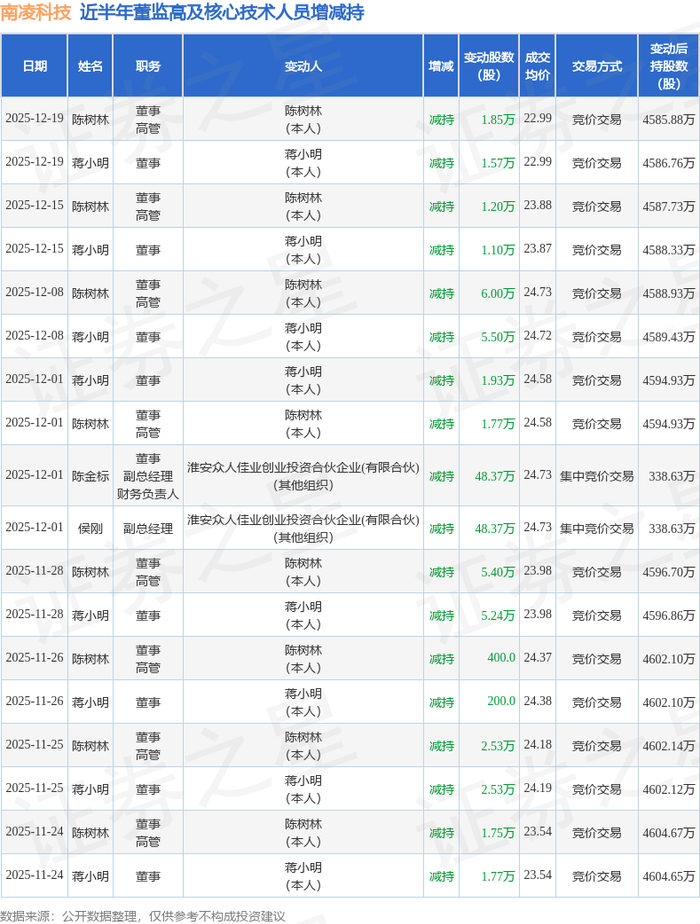This screenshot has width=700, height=924.
Task: Click holdings value 4586.76万
Action: [669, 163]
